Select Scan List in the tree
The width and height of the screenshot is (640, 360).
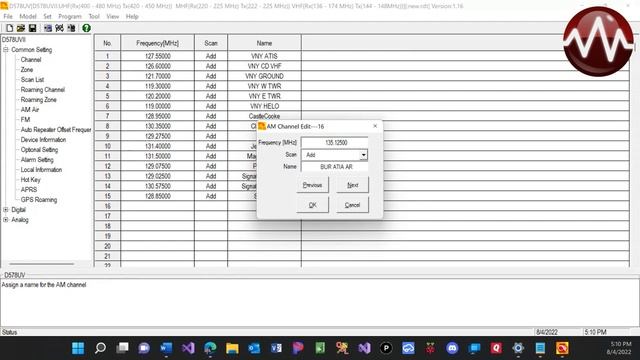coord(32,80)
